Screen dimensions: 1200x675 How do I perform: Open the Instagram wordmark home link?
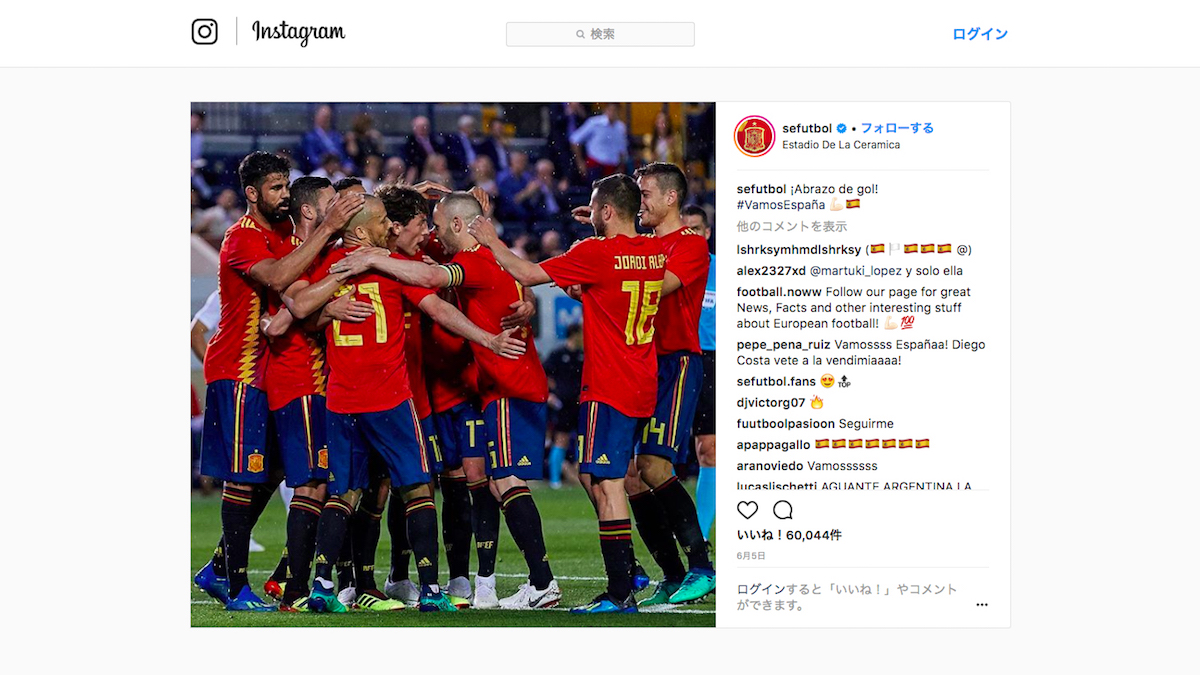[x=298, y=33]
